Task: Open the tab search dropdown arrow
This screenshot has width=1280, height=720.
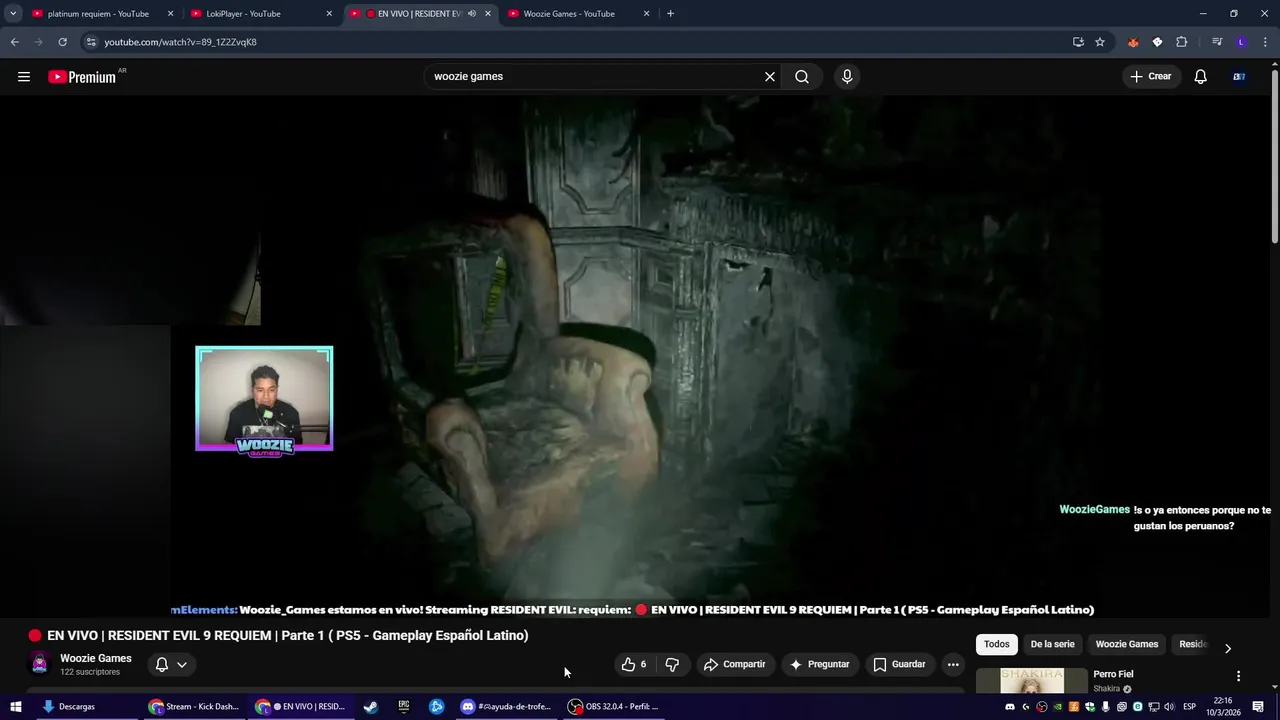Action: click(13, 14)
